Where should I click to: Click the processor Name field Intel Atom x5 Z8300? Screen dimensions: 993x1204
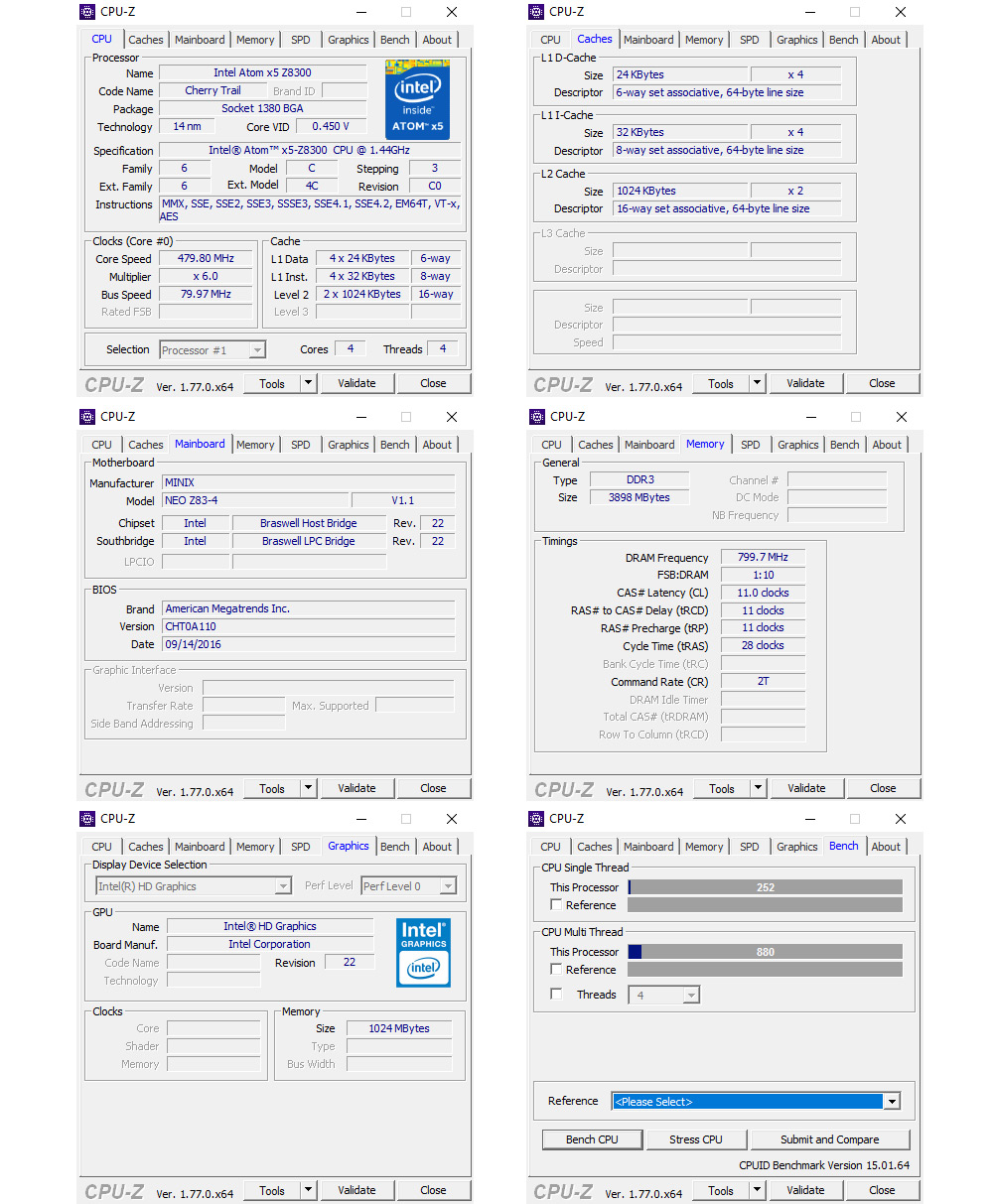pos(262,73)
